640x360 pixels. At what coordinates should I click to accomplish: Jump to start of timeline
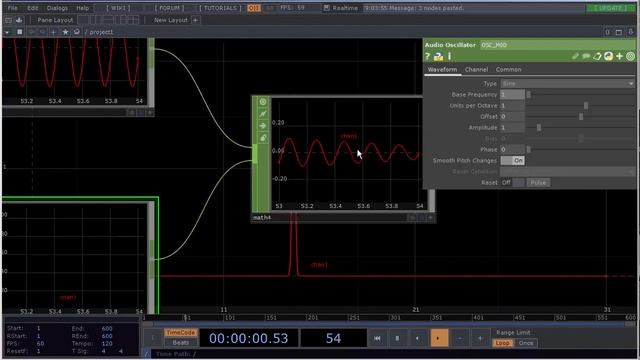click(x=377, y=338)
